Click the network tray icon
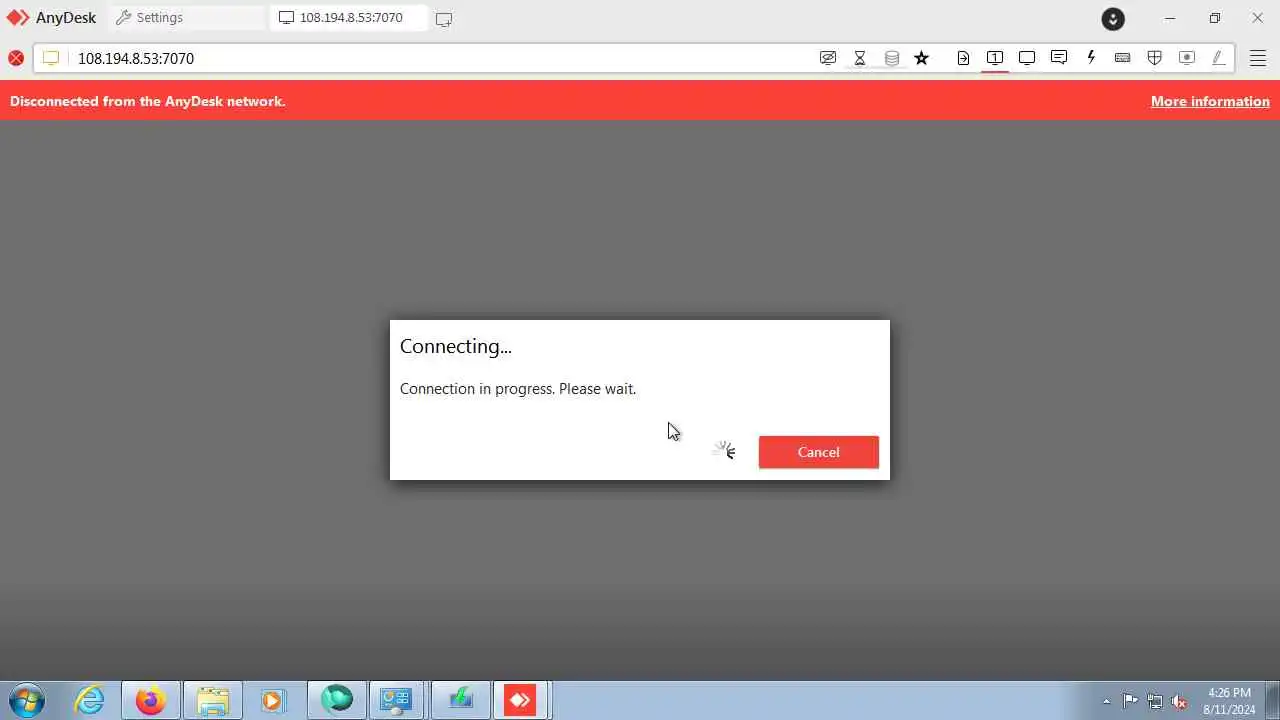This screenshot has width=1280, height=720. click(1155, 701)
